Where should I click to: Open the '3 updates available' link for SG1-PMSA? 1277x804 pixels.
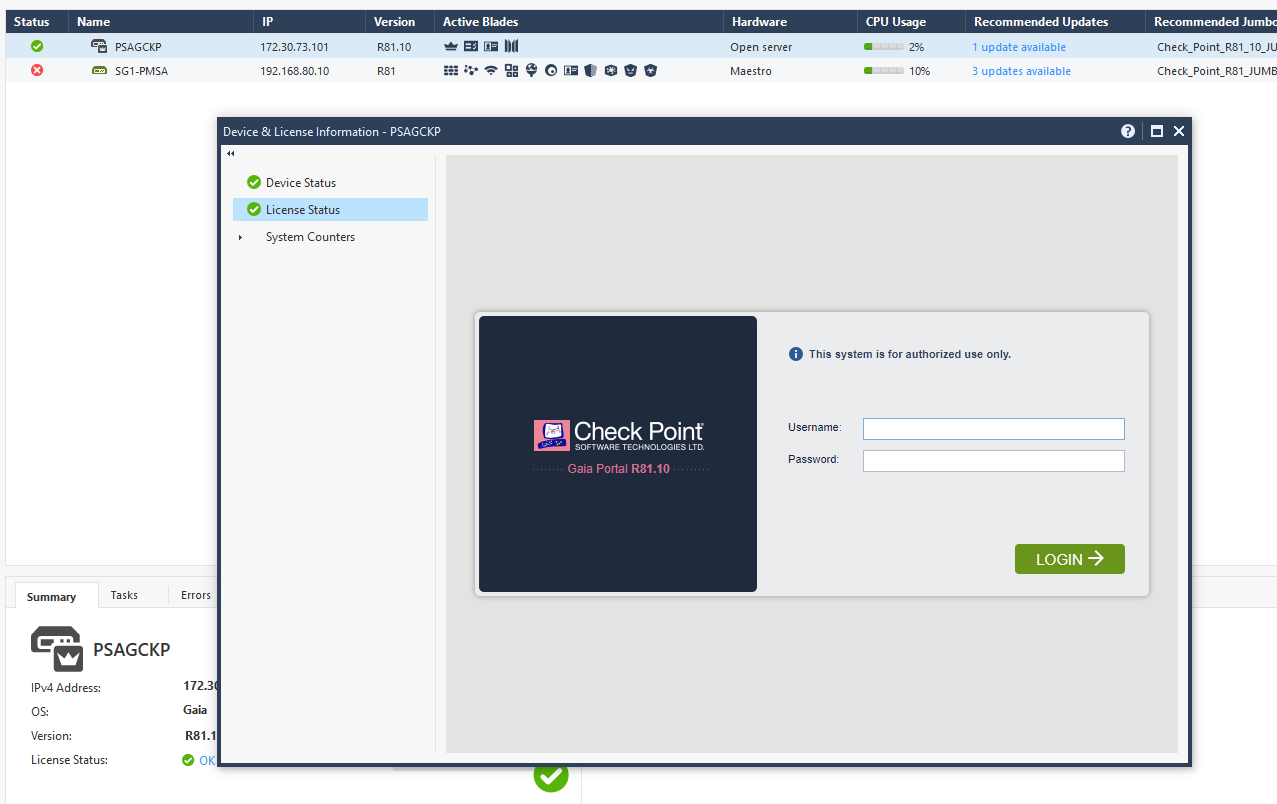(1021, 71)
